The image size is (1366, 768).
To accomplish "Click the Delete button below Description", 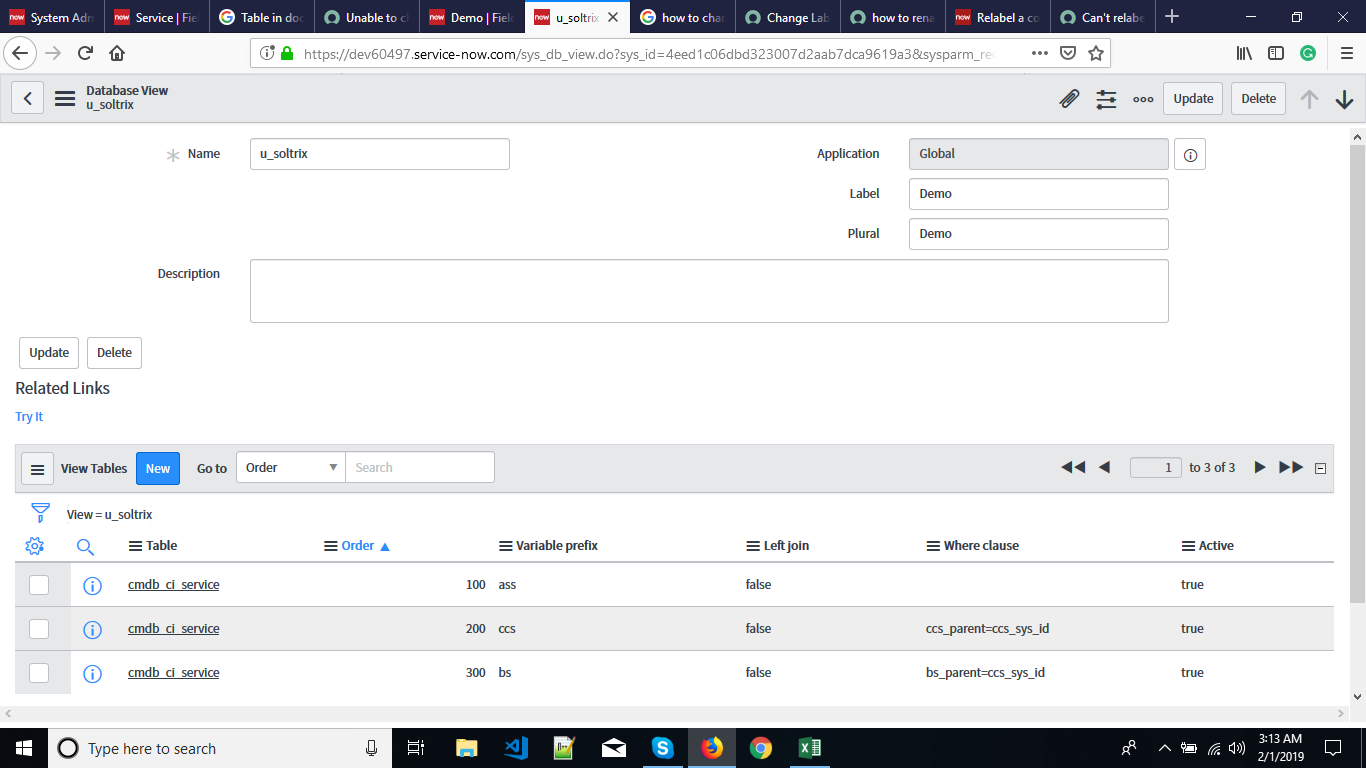I will (x=115, y=353).
